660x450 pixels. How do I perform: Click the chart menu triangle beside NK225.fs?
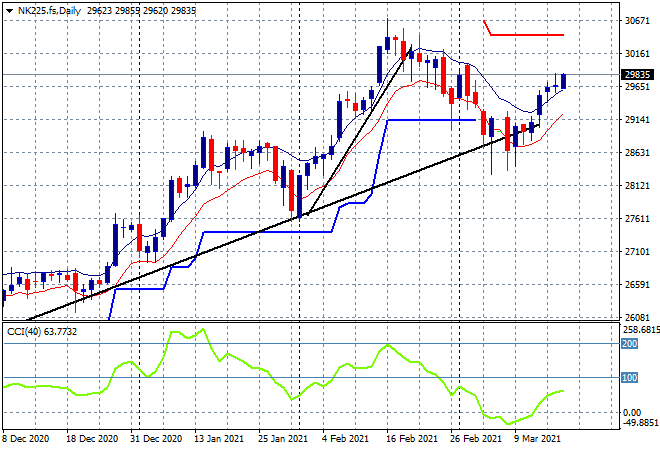tap(9, 11)
